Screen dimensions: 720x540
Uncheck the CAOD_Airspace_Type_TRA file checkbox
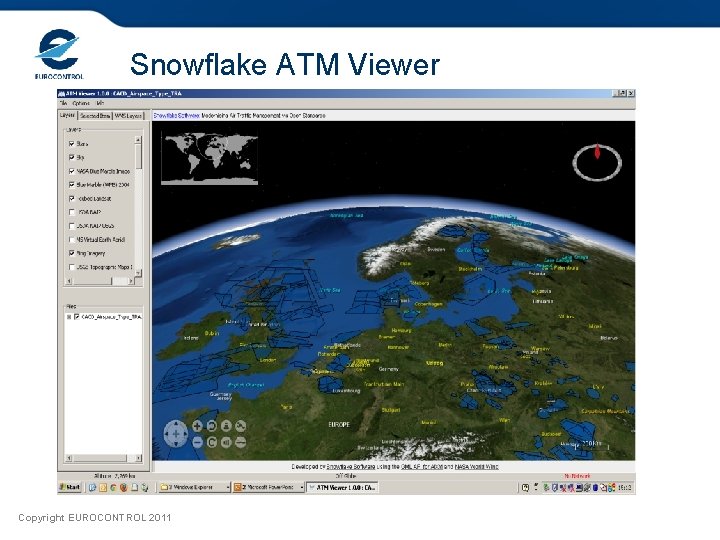77,317
